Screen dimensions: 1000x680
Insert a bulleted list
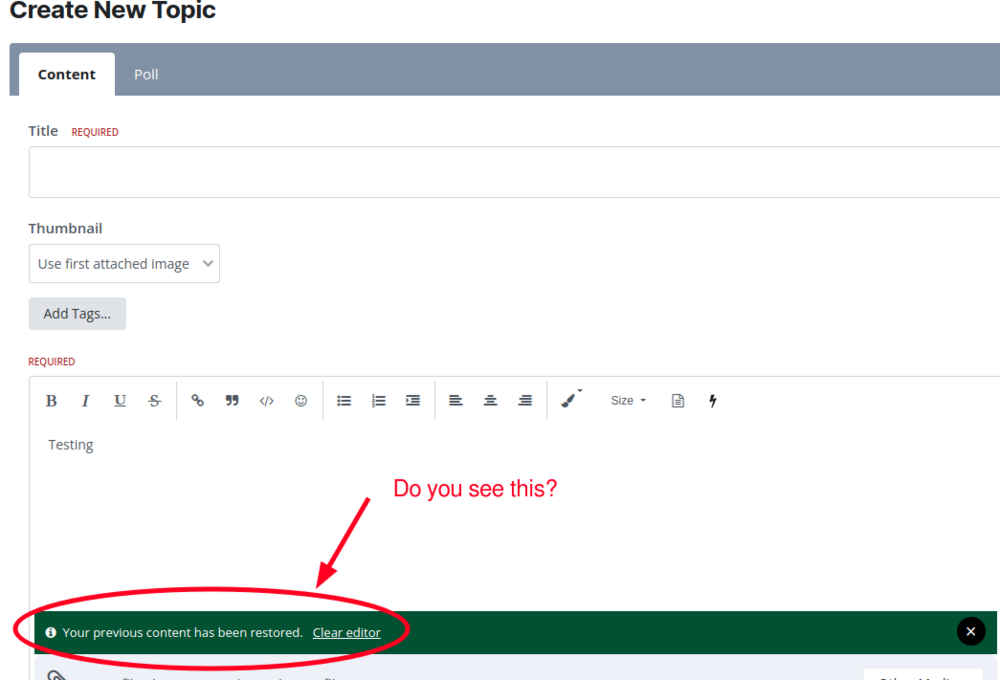click(x=344, y=401)
